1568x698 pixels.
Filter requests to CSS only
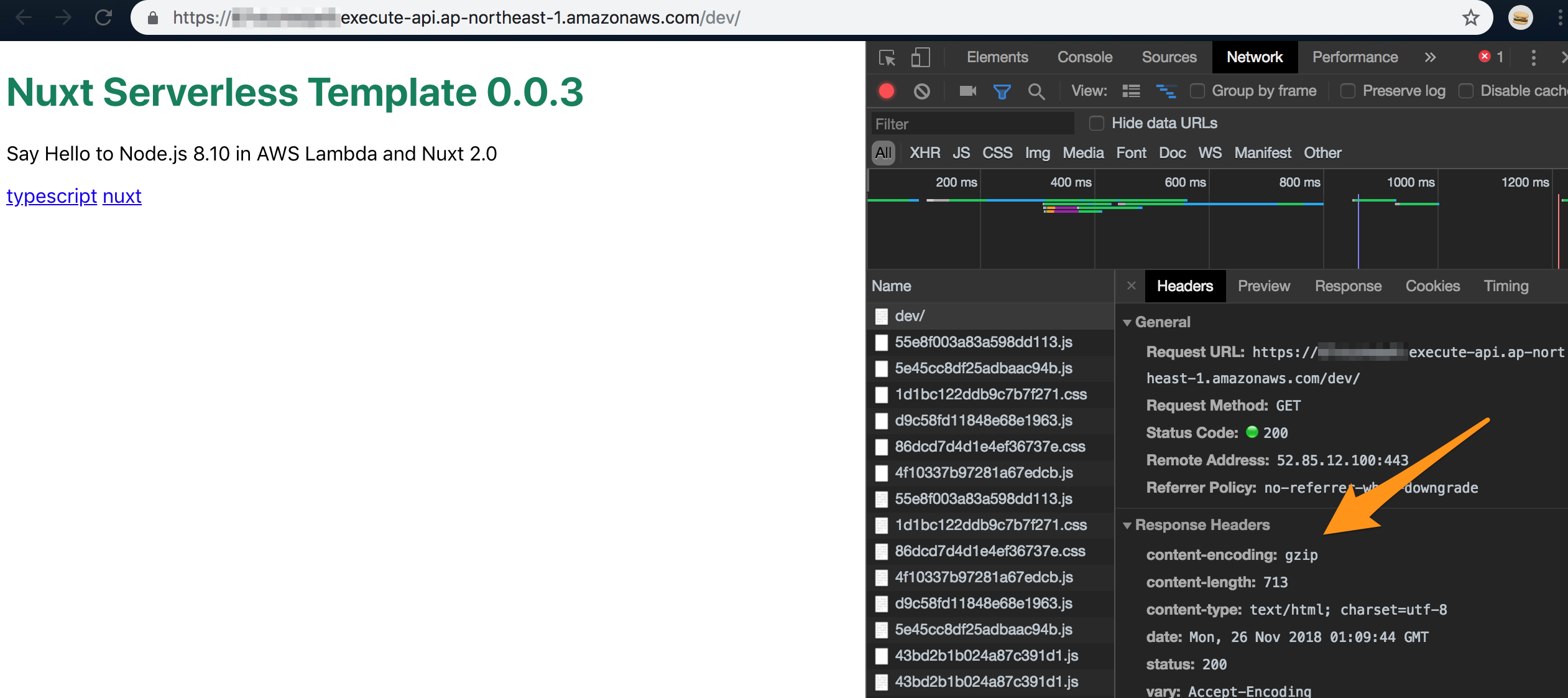[997, 153]
